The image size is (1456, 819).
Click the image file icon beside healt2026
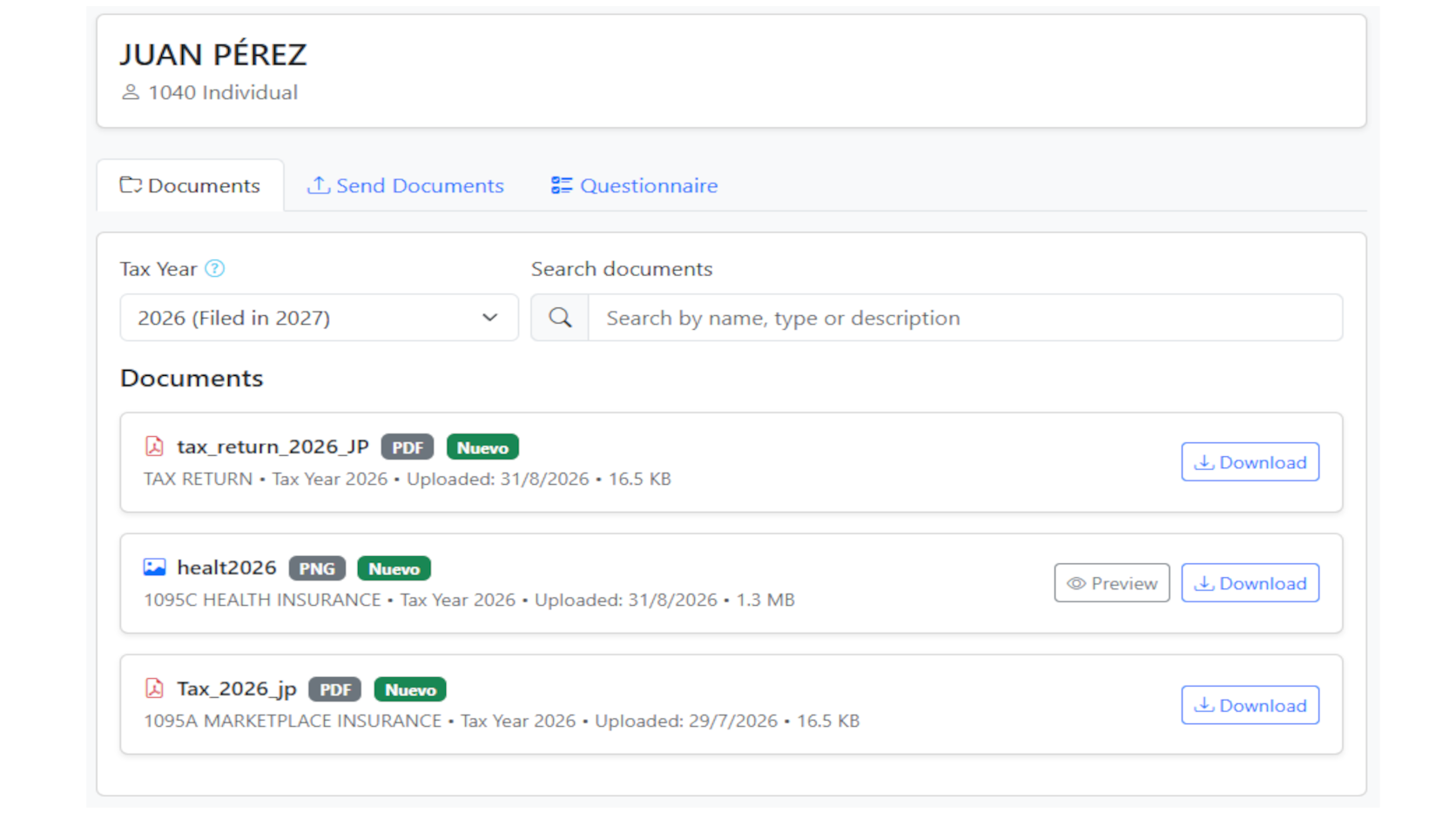[x=154, y=567]
